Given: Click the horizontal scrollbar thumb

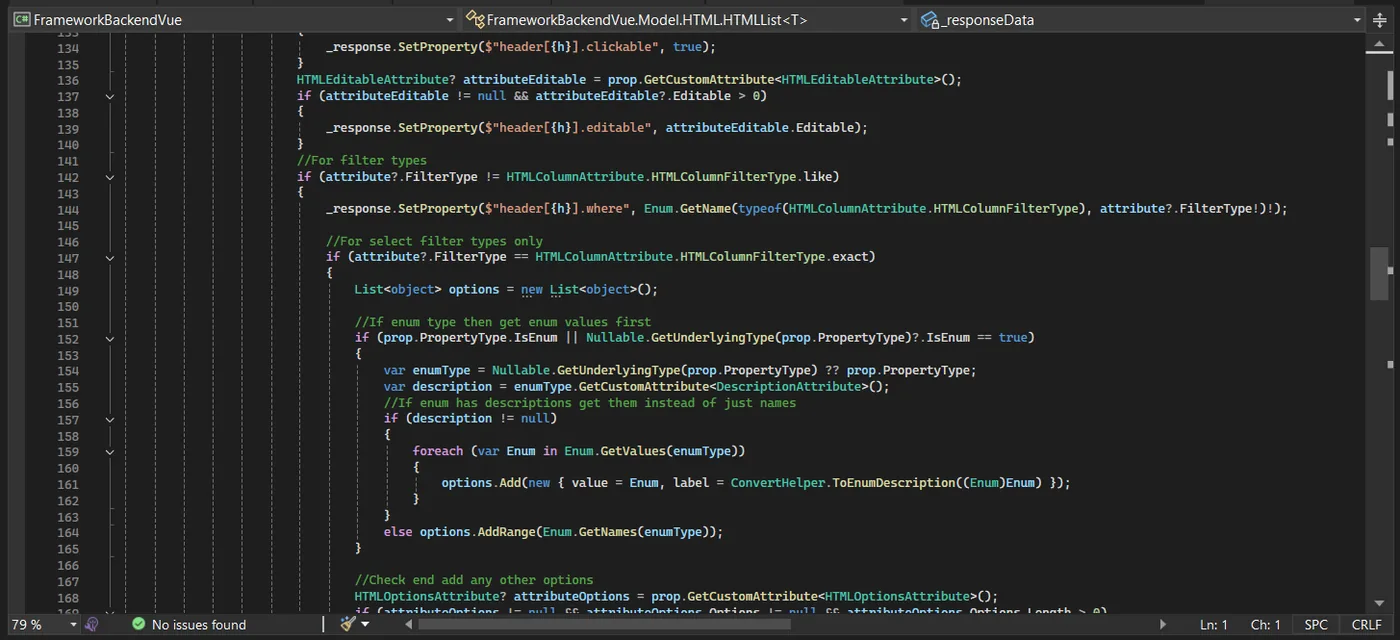Looking at the screenshot, I should (604, 624).
